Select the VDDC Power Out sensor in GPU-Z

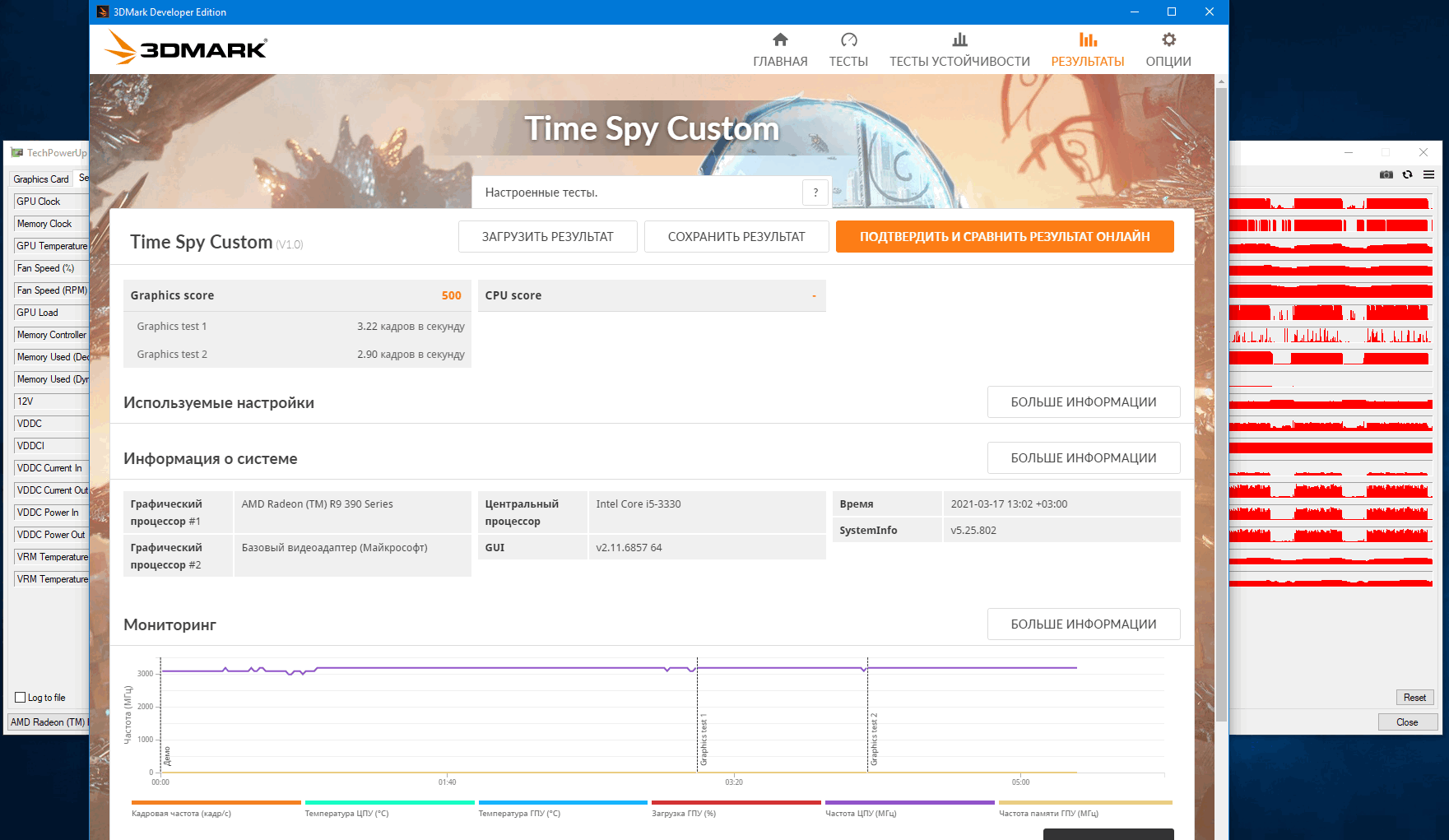[x=51, y=535]
